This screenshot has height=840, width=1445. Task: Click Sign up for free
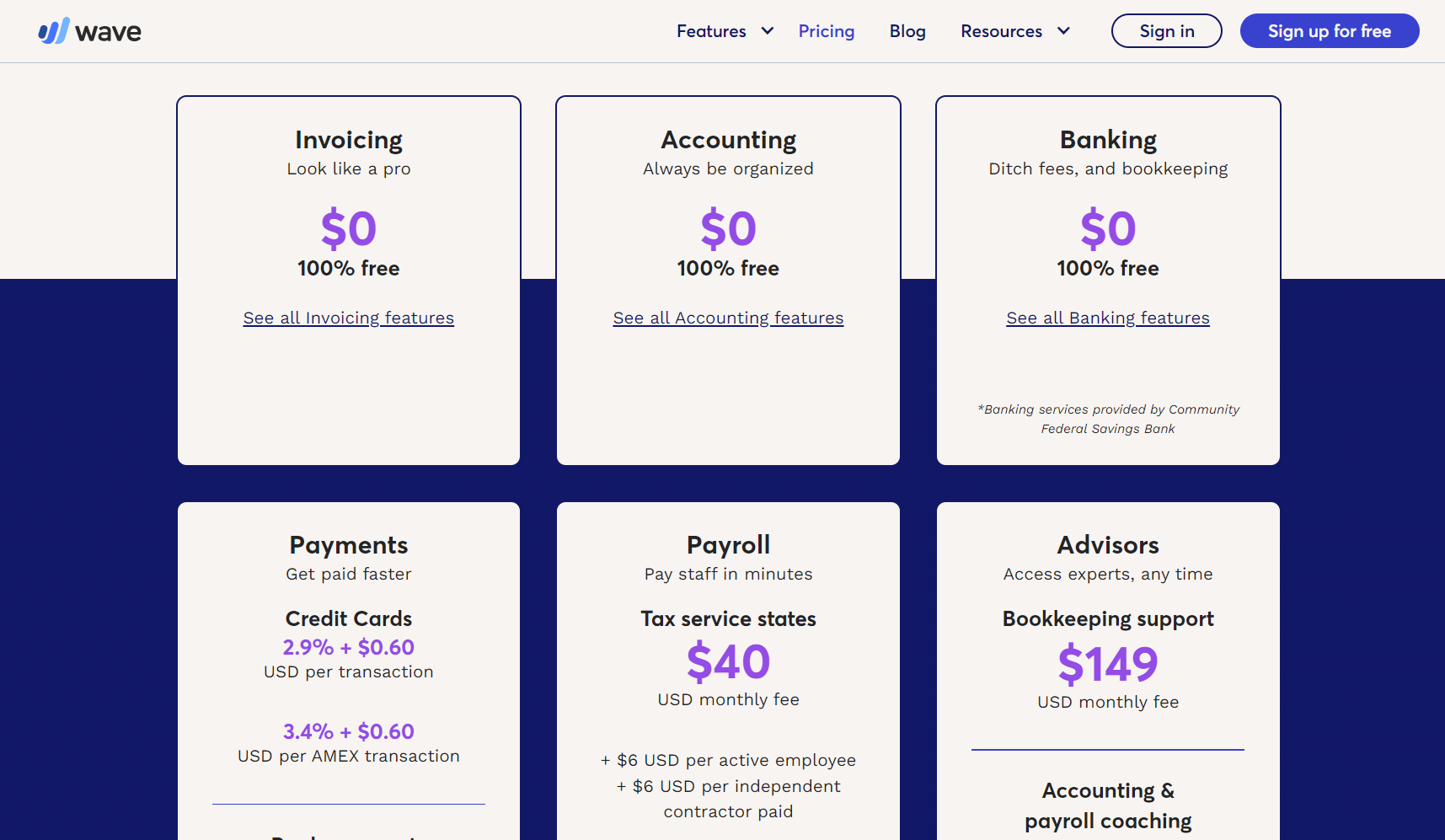[1330, 31]
